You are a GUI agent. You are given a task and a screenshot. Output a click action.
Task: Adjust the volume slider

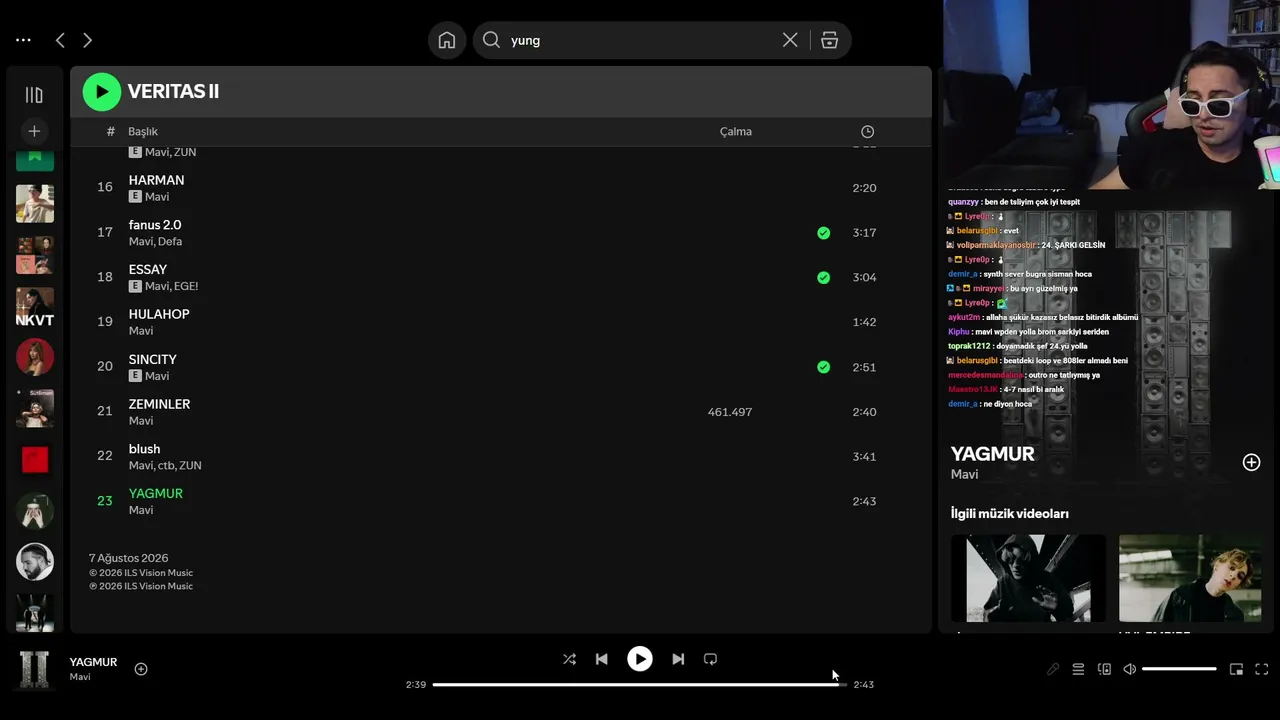(x=1179, y=669)
